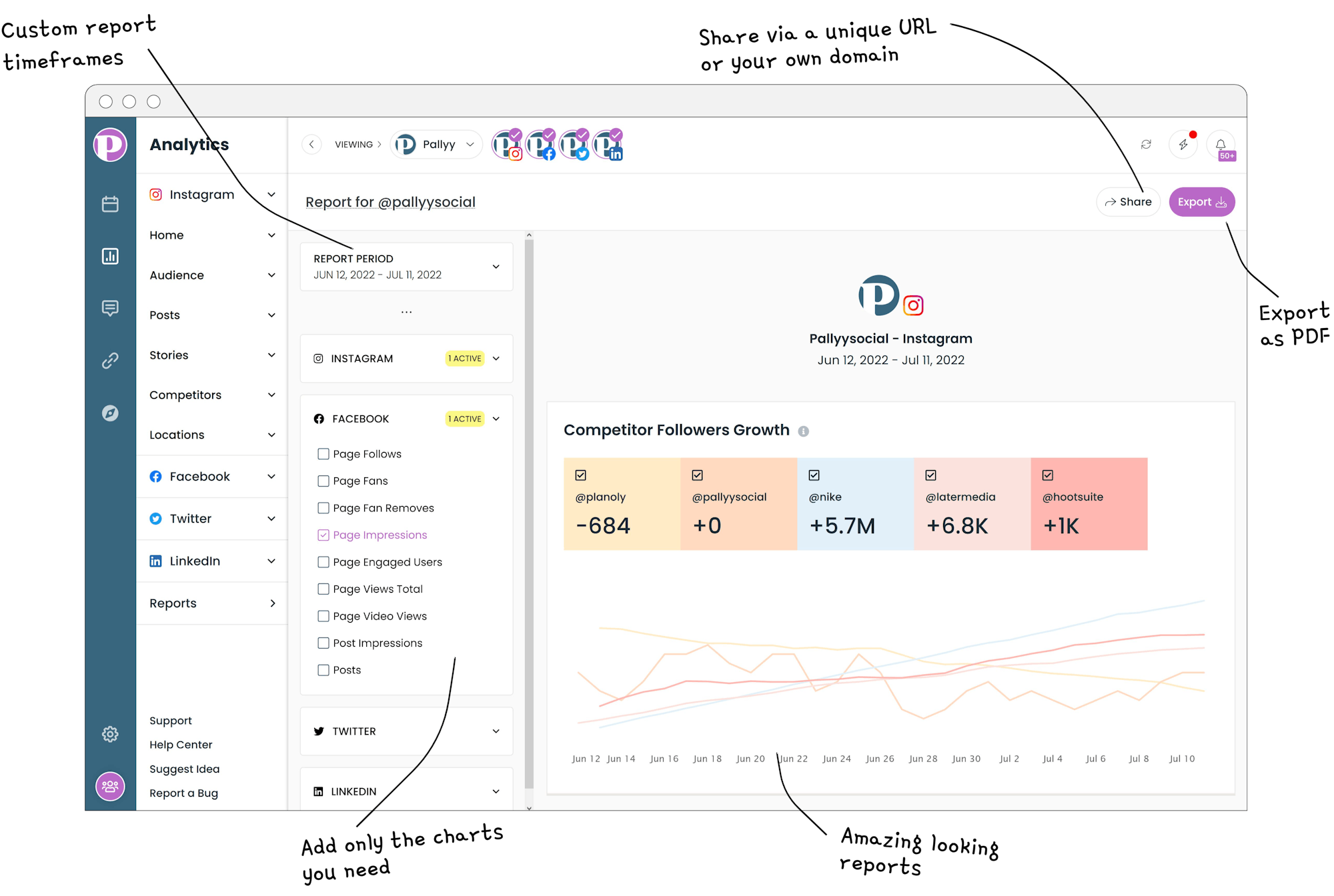Expand the TWITTER report section

tap(406, 731)
